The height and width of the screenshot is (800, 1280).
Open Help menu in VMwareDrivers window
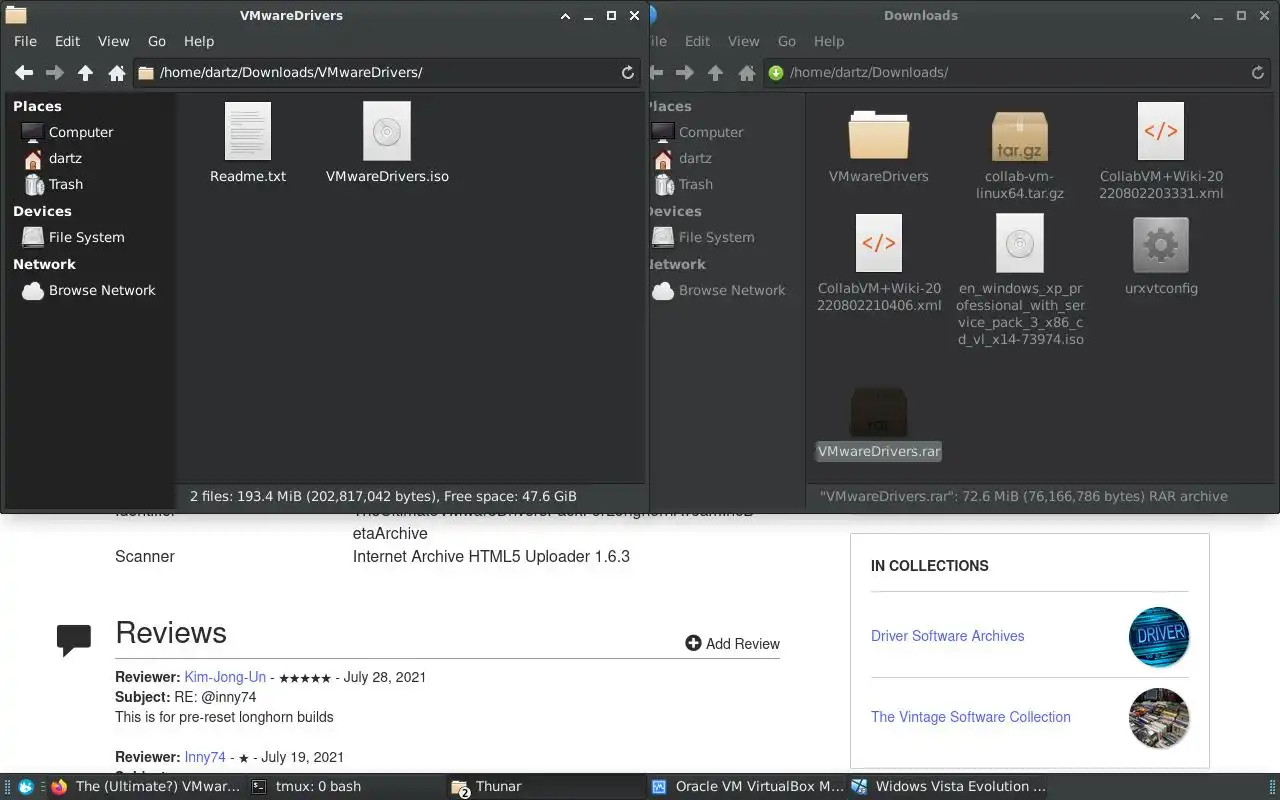tap(199, 41)
